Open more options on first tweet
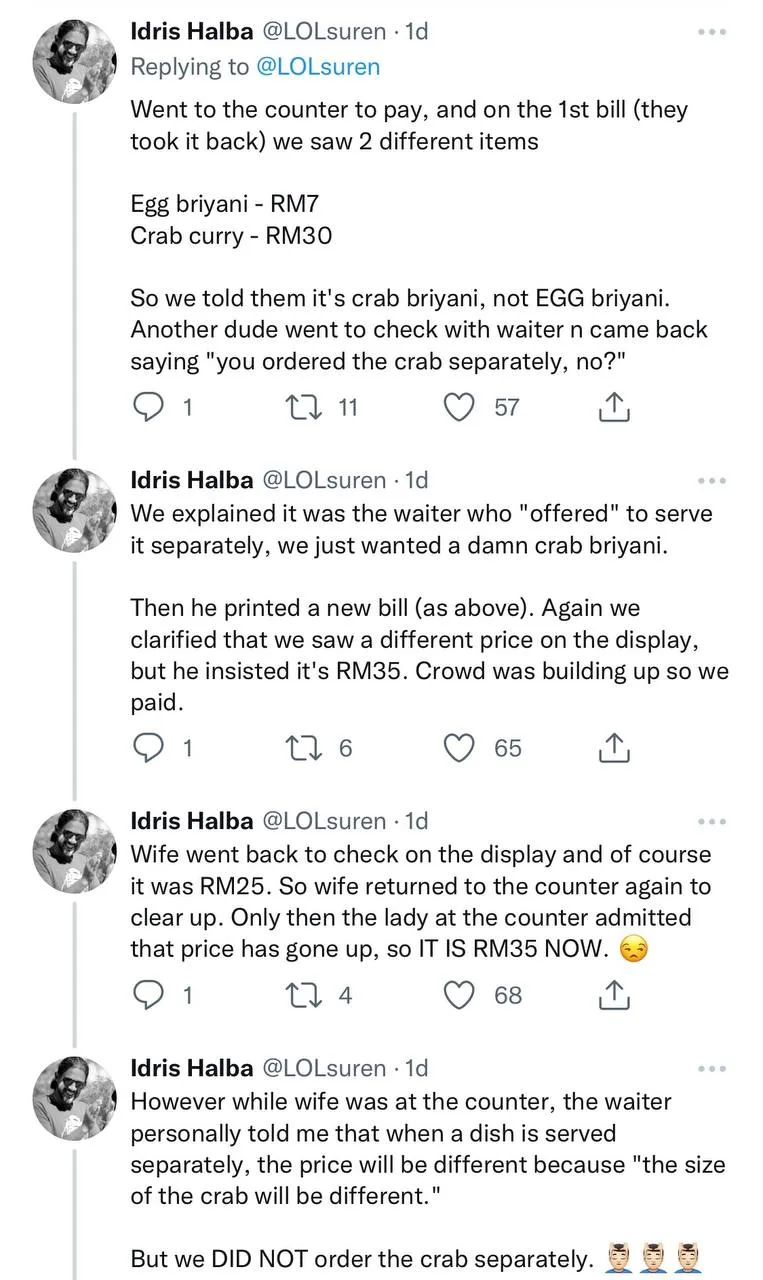Screen dimensions: 763x1280 tap(711, 32)
